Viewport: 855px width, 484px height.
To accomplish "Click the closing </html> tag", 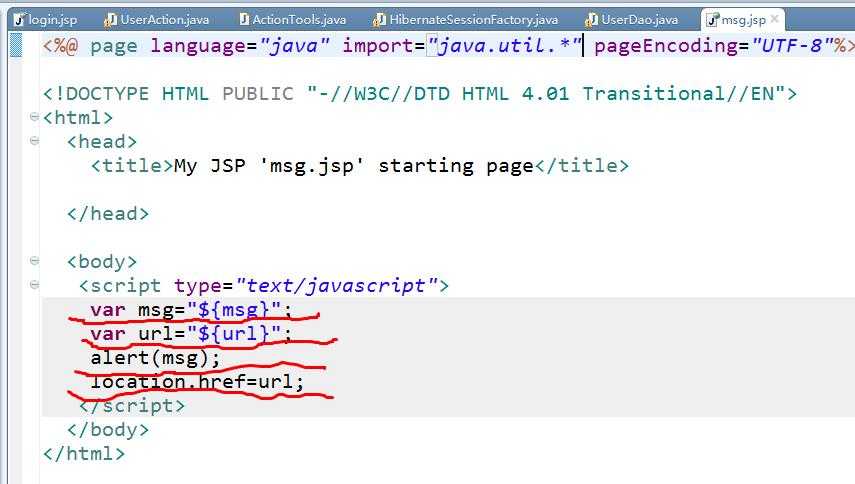I will [x=84, y=453].
